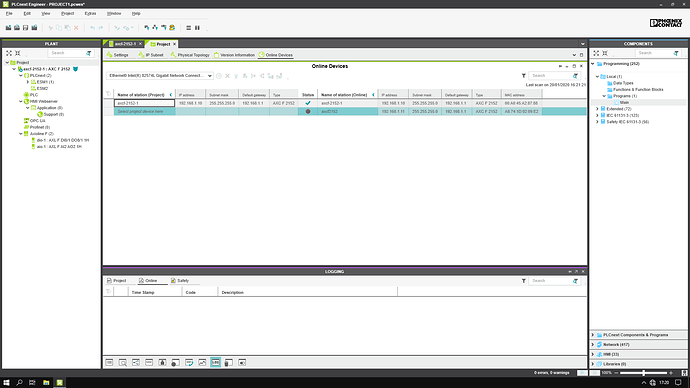Click the last icon in bottom editor toolbar

[x=242, y=362]
